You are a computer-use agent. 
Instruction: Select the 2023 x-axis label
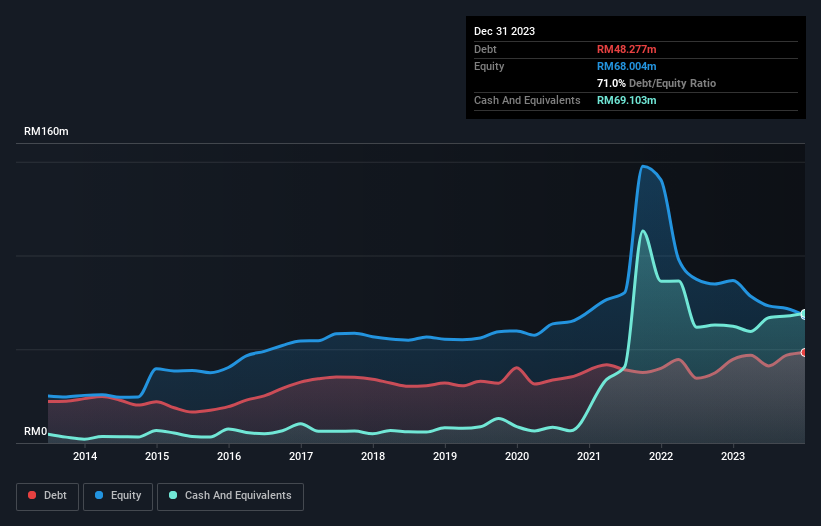click(x=733, y=456)
